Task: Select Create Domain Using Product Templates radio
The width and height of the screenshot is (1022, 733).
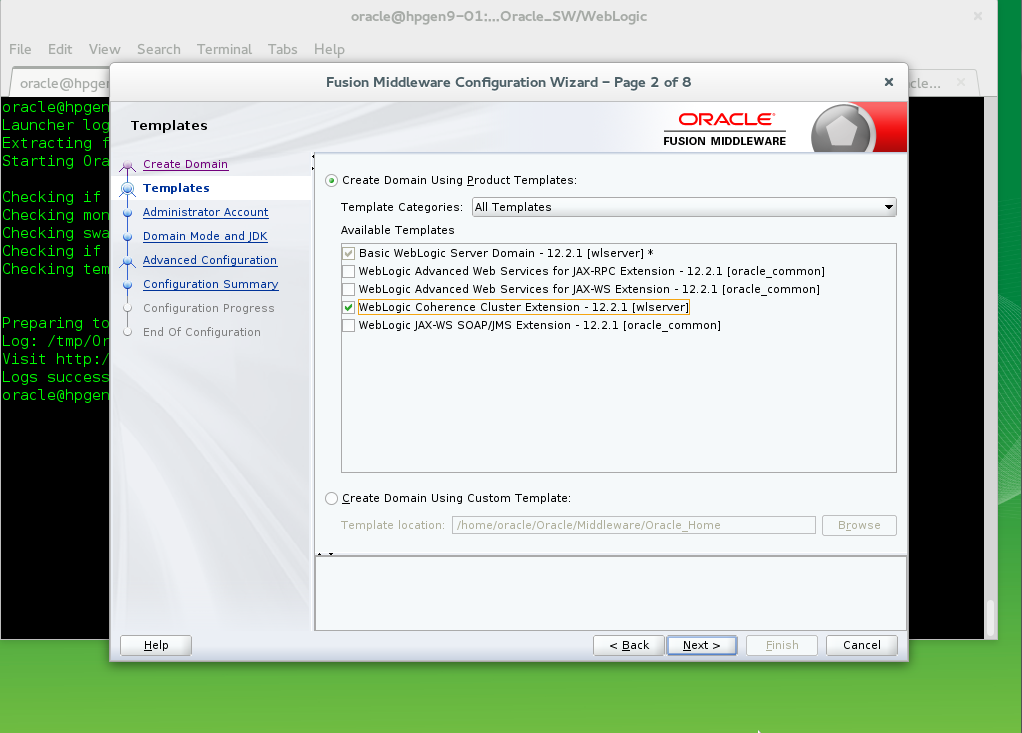Action: pos(332,181)
